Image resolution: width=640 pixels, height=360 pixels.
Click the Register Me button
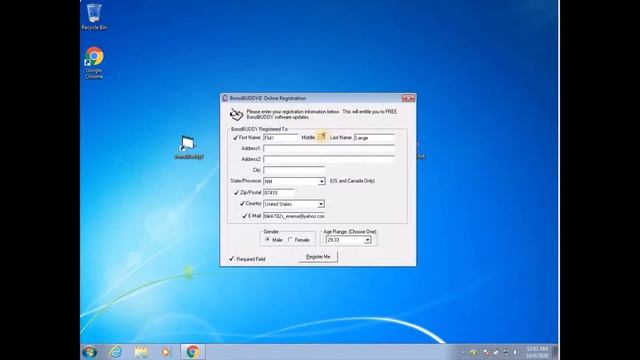(318, 257)
